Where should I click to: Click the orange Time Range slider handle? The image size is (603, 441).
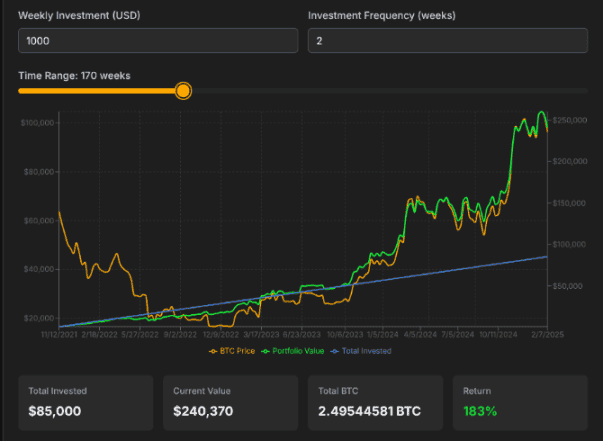click(183, 91)
